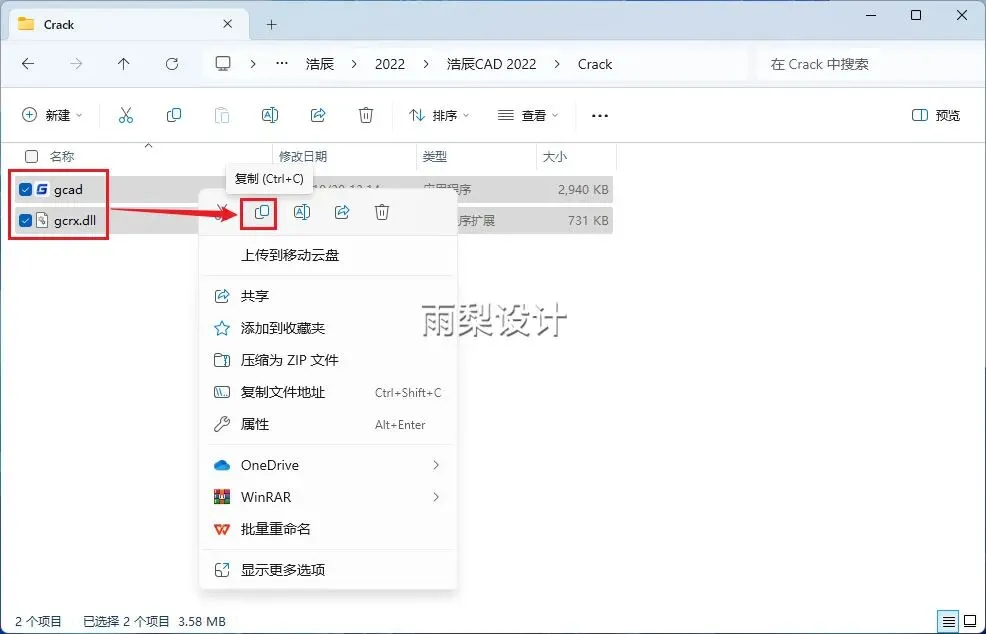Image resolution: width=986 pixels, height=634 pixels.
Task: Go back with the left arrow
Action: (x=28, y=64)
